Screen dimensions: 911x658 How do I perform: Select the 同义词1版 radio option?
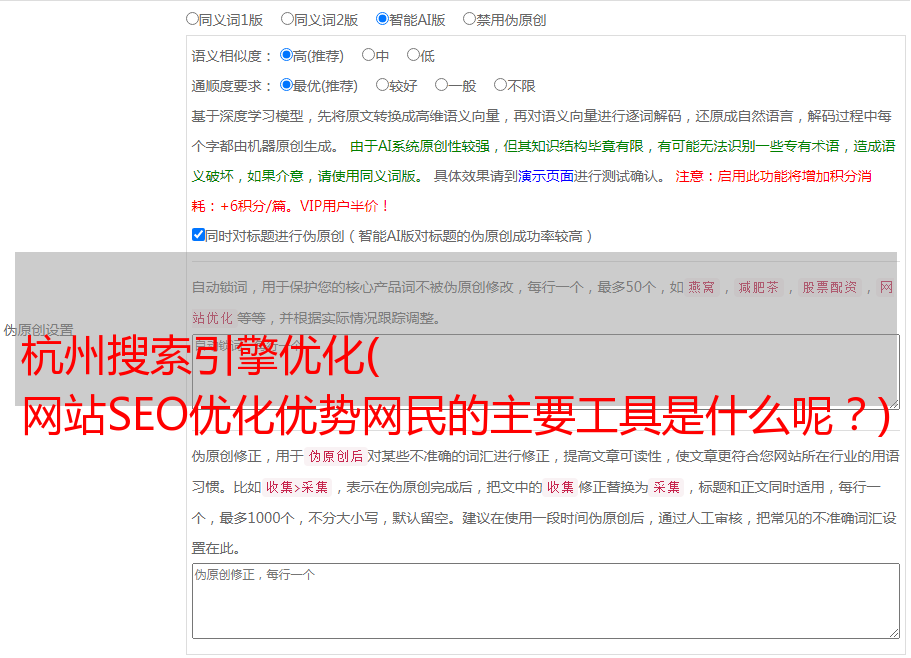[x=192, y=19]
